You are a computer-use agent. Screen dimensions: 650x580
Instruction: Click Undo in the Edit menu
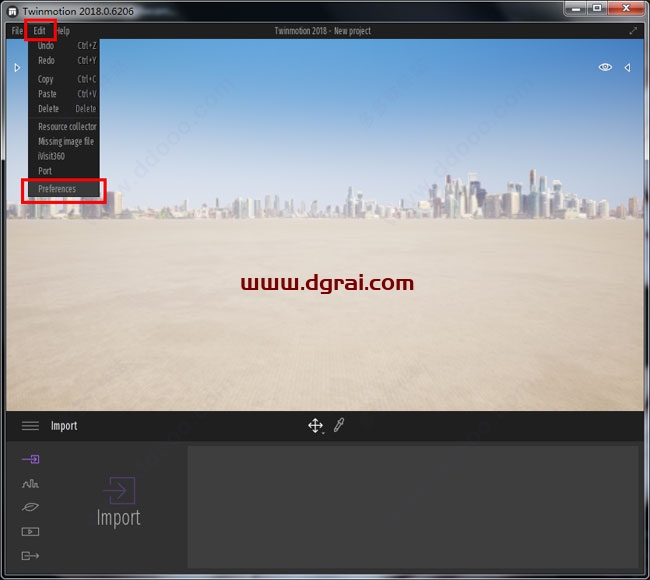[x=46, y=46]
